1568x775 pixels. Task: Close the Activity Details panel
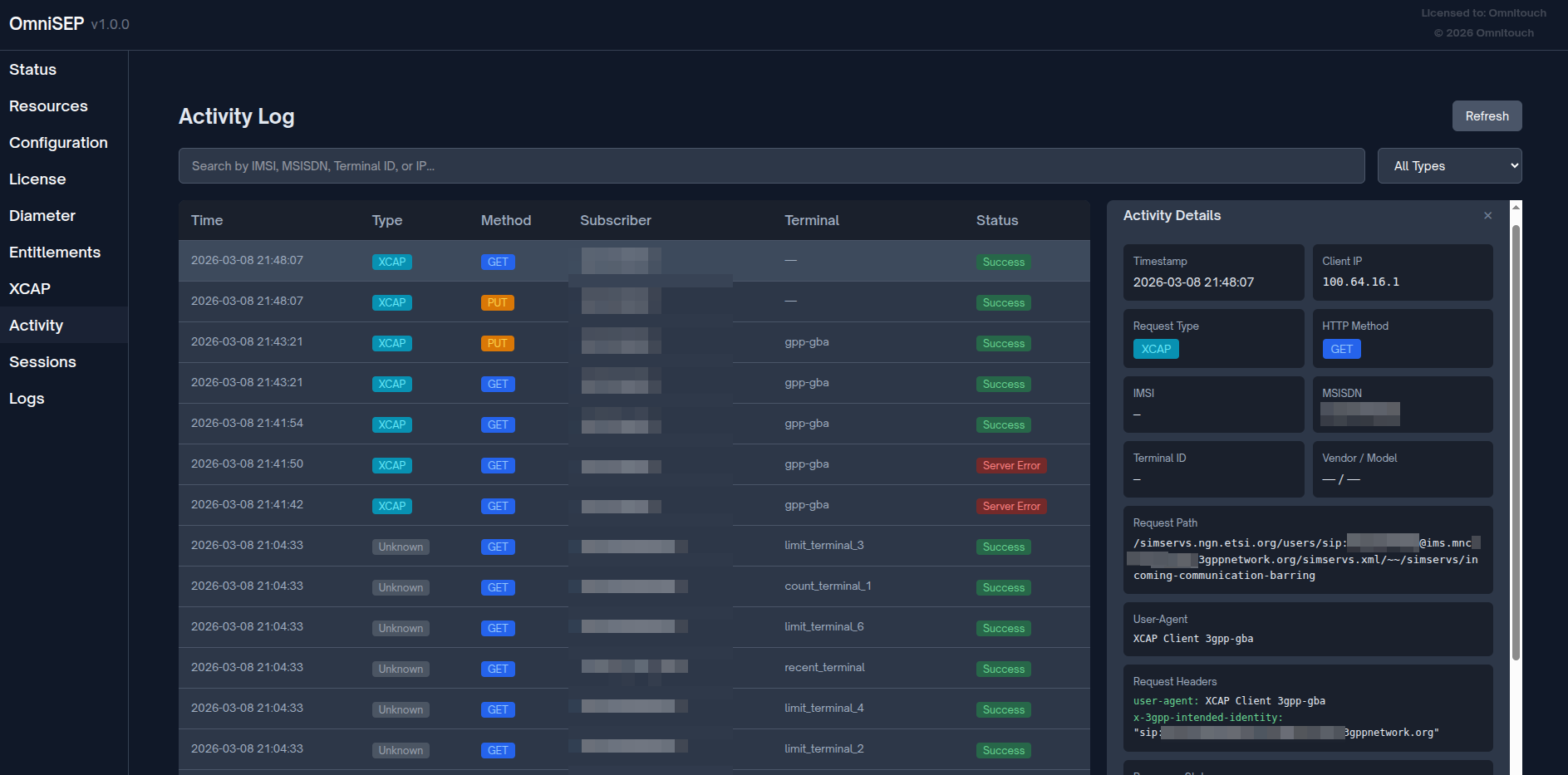[1487, 216]
